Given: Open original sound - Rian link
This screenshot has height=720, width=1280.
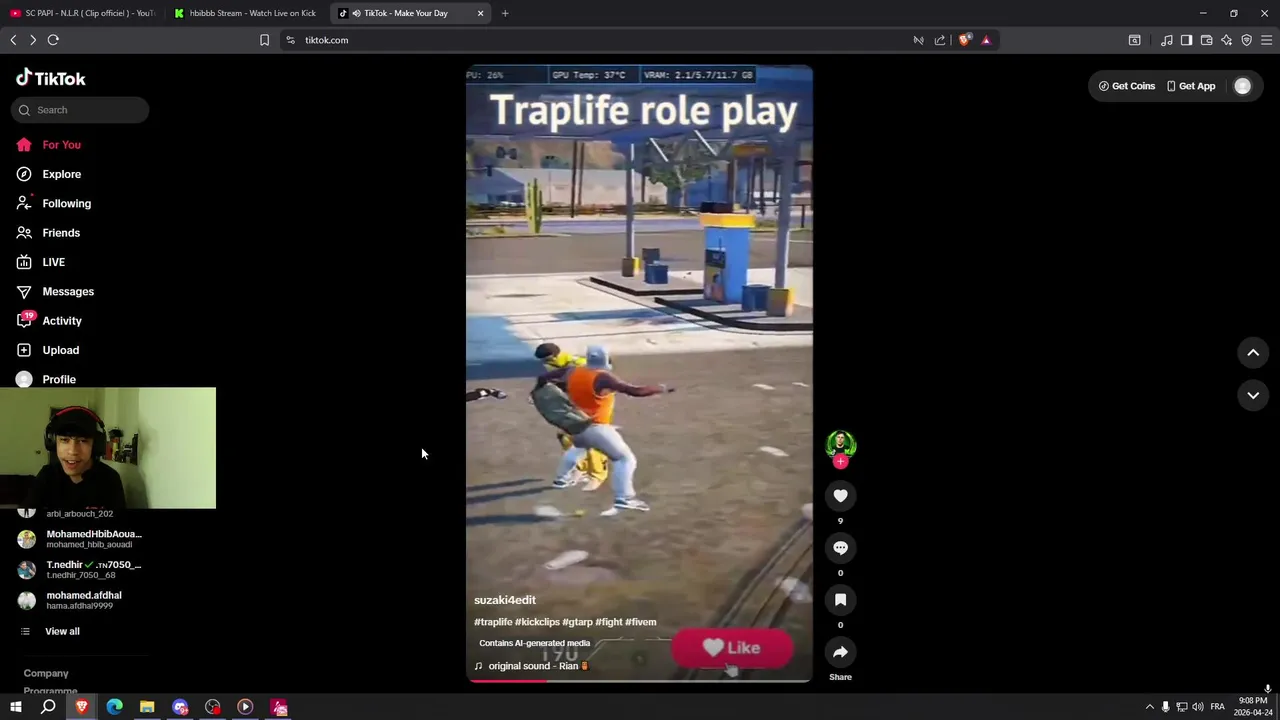Looking at the screenshot, I should coord(533,666).
